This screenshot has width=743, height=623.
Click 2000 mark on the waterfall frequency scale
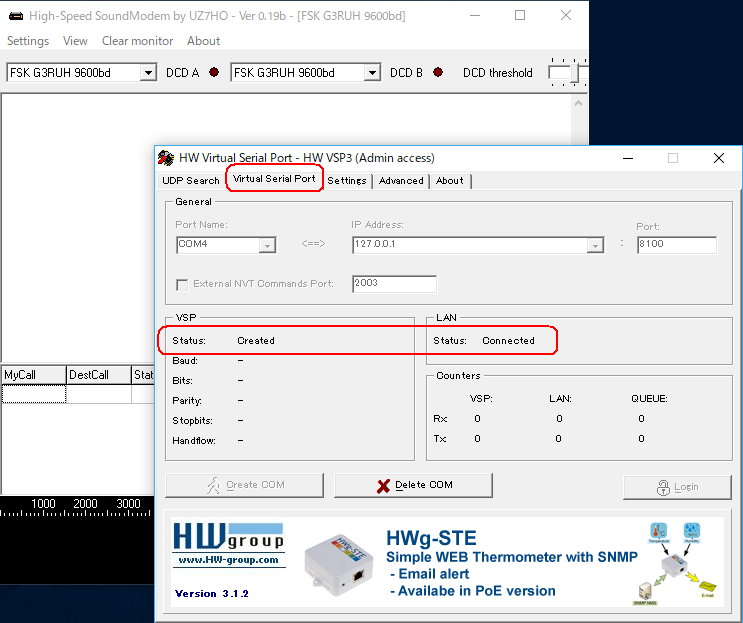tap(85, 504)
